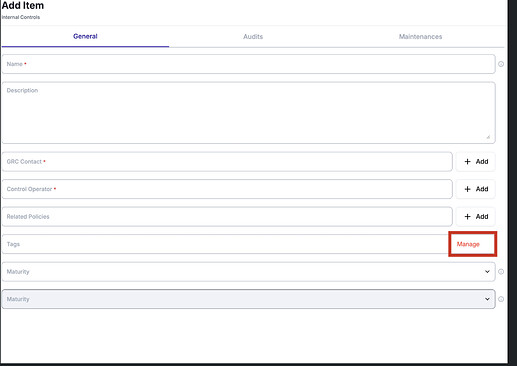Viewport: 517px width, 366px height.
Task: Click into the Description text area
Action: (248, 113)
